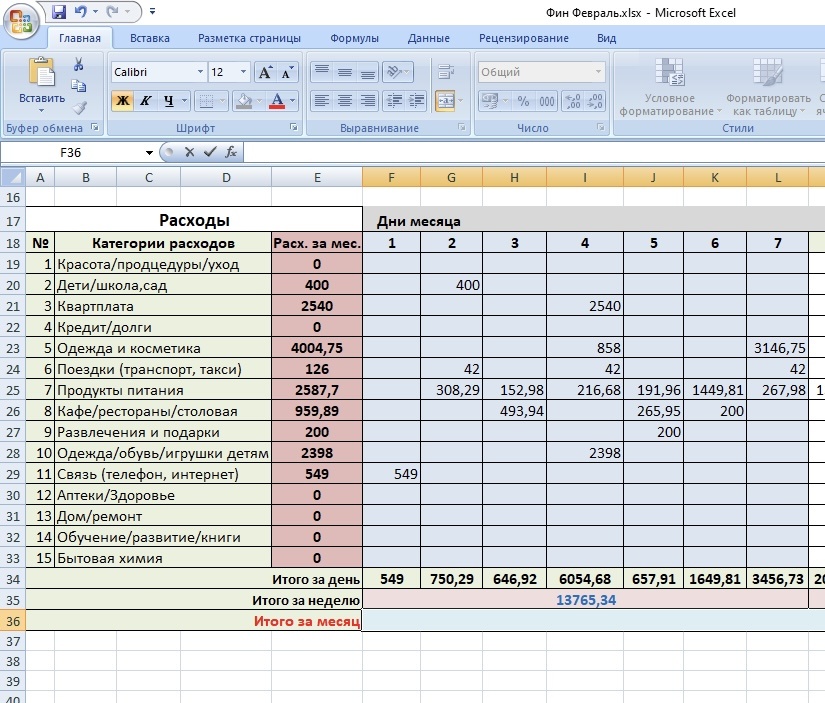The width and height of the screenshot is (825, 703).
Task: Customize Quick Access Toolbar dropdown
Action: point(152,11)
